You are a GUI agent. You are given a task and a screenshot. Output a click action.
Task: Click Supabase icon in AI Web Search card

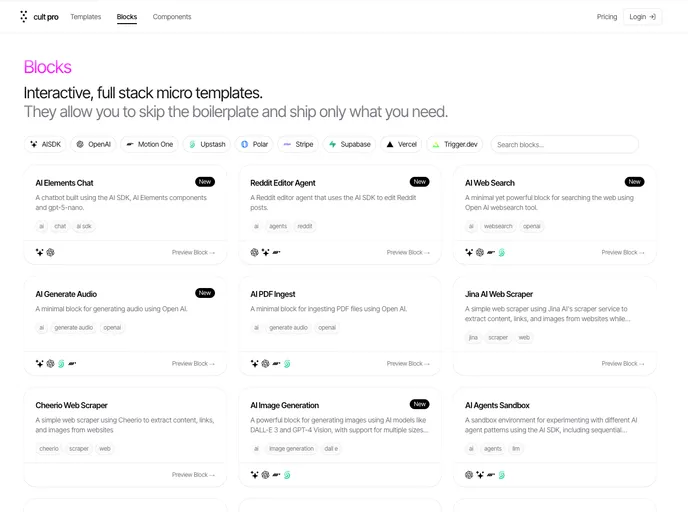(x=502, y=253)
